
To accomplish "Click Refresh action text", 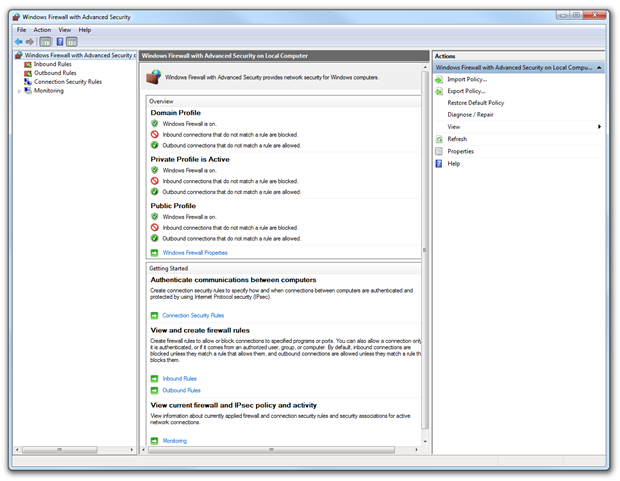I will [x=457, y=139].
